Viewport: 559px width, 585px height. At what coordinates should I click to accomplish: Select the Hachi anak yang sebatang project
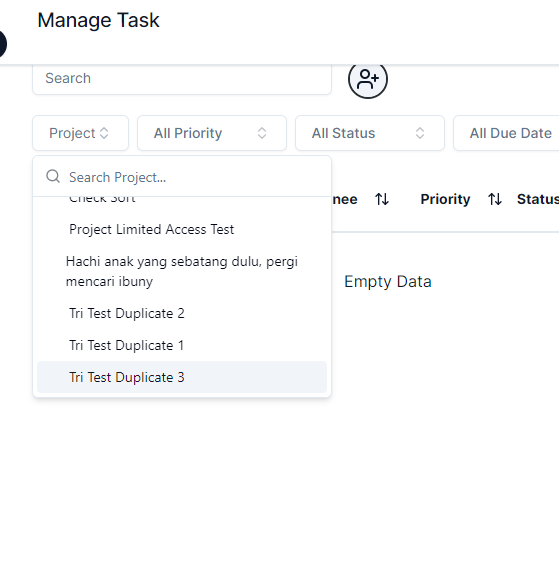pos(182,272)
